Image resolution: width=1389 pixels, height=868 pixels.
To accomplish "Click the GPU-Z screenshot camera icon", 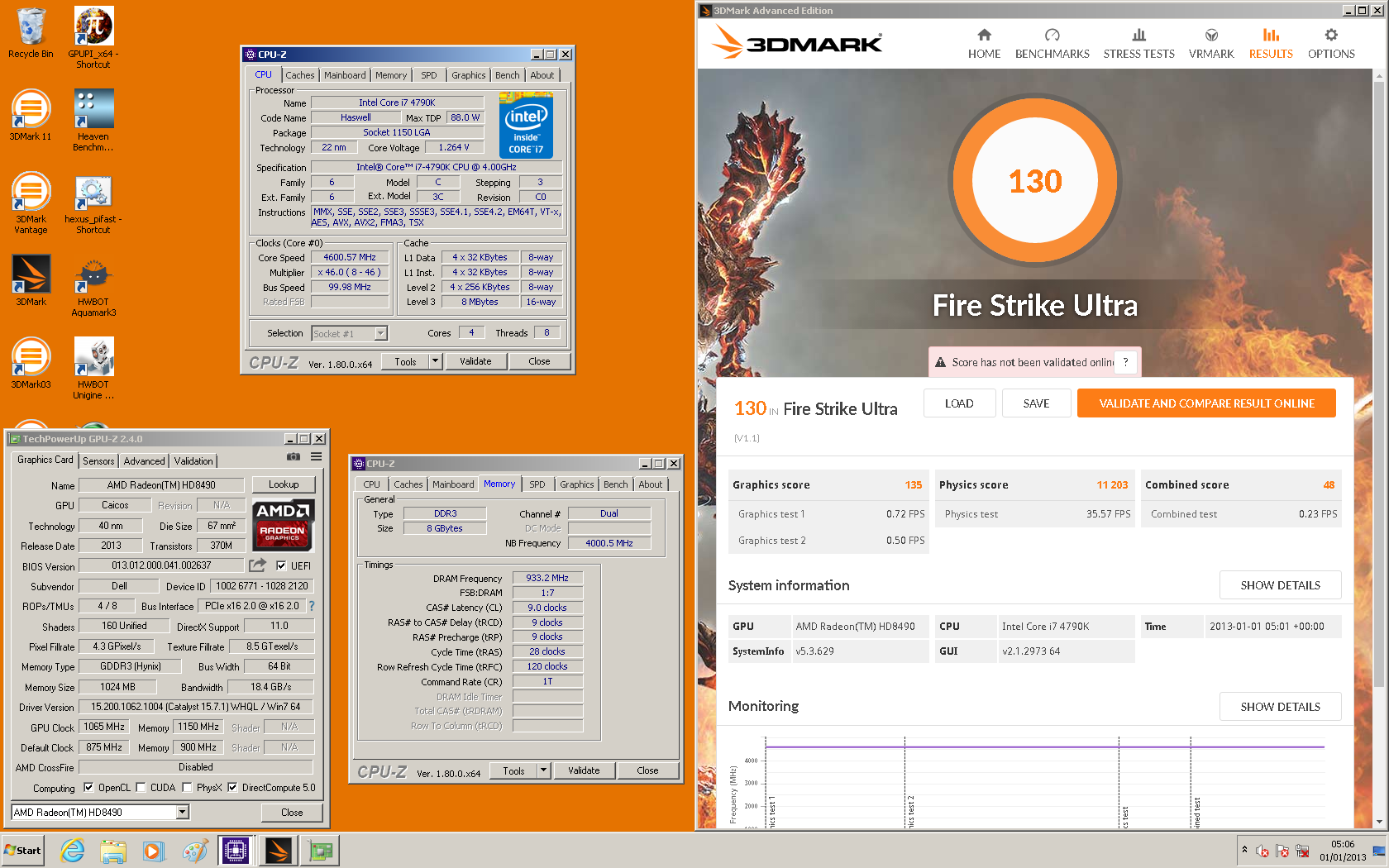I will (294, 456).
